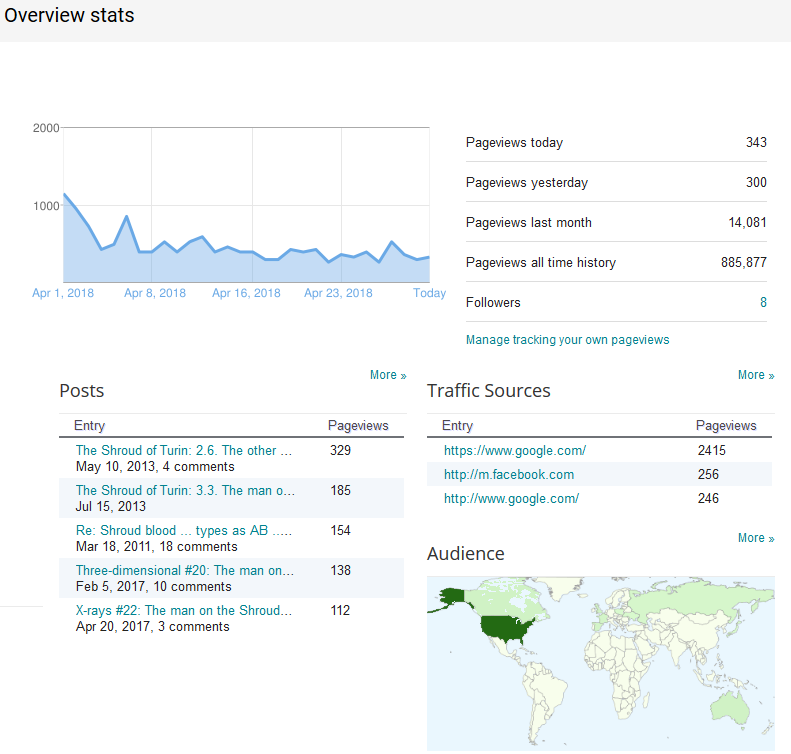
Task: Click 'May 10, 2013, 4 comments' text
Action: point(155,467)
